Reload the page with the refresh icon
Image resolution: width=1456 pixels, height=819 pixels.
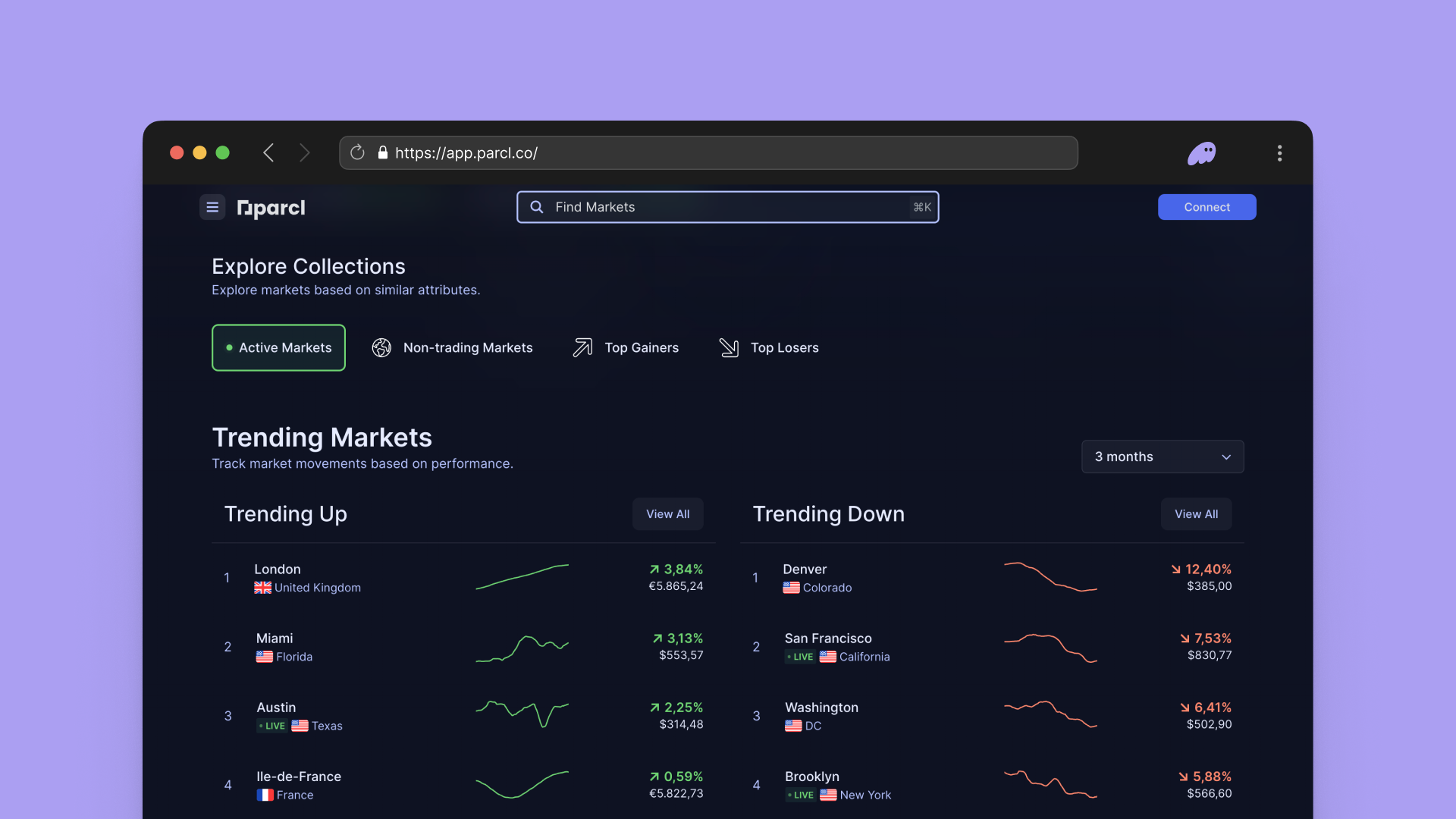(357, 153)
